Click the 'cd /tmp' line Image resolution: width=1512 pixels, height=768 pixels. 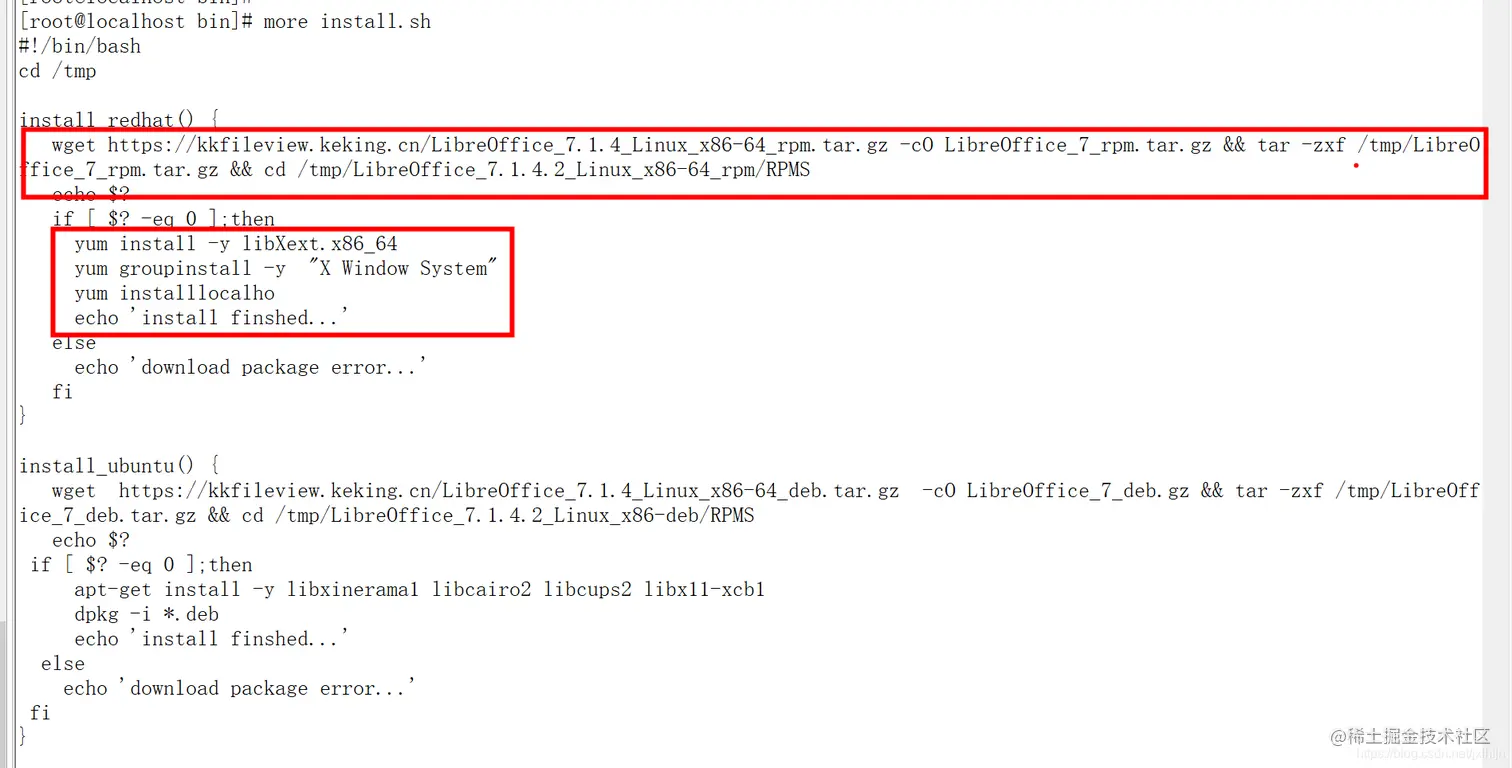57,71
